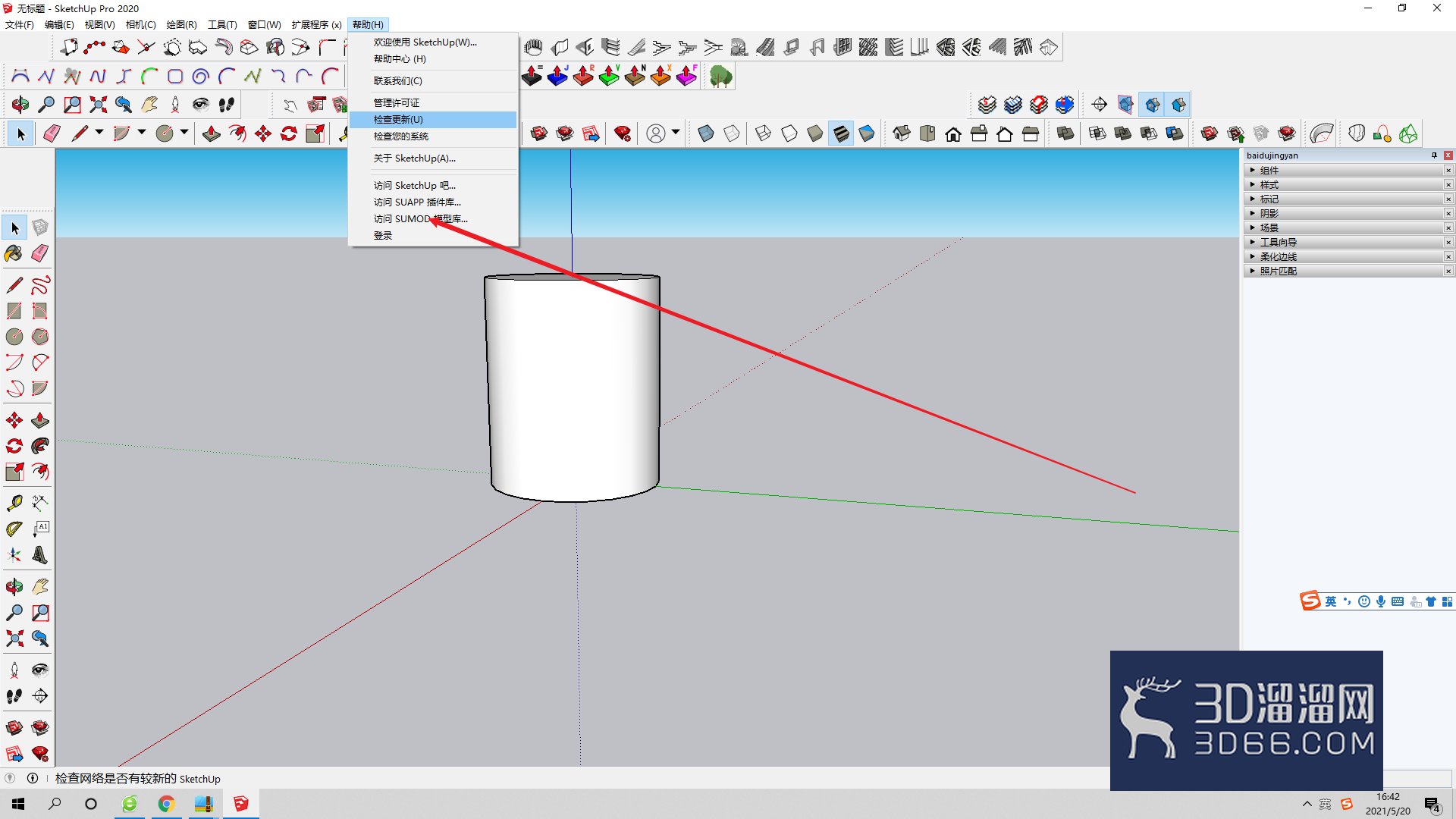This screenshot has width=1456, height=819.
Task: Select the Tape Measure tool in left toolbar
Action: pos(14,503)
